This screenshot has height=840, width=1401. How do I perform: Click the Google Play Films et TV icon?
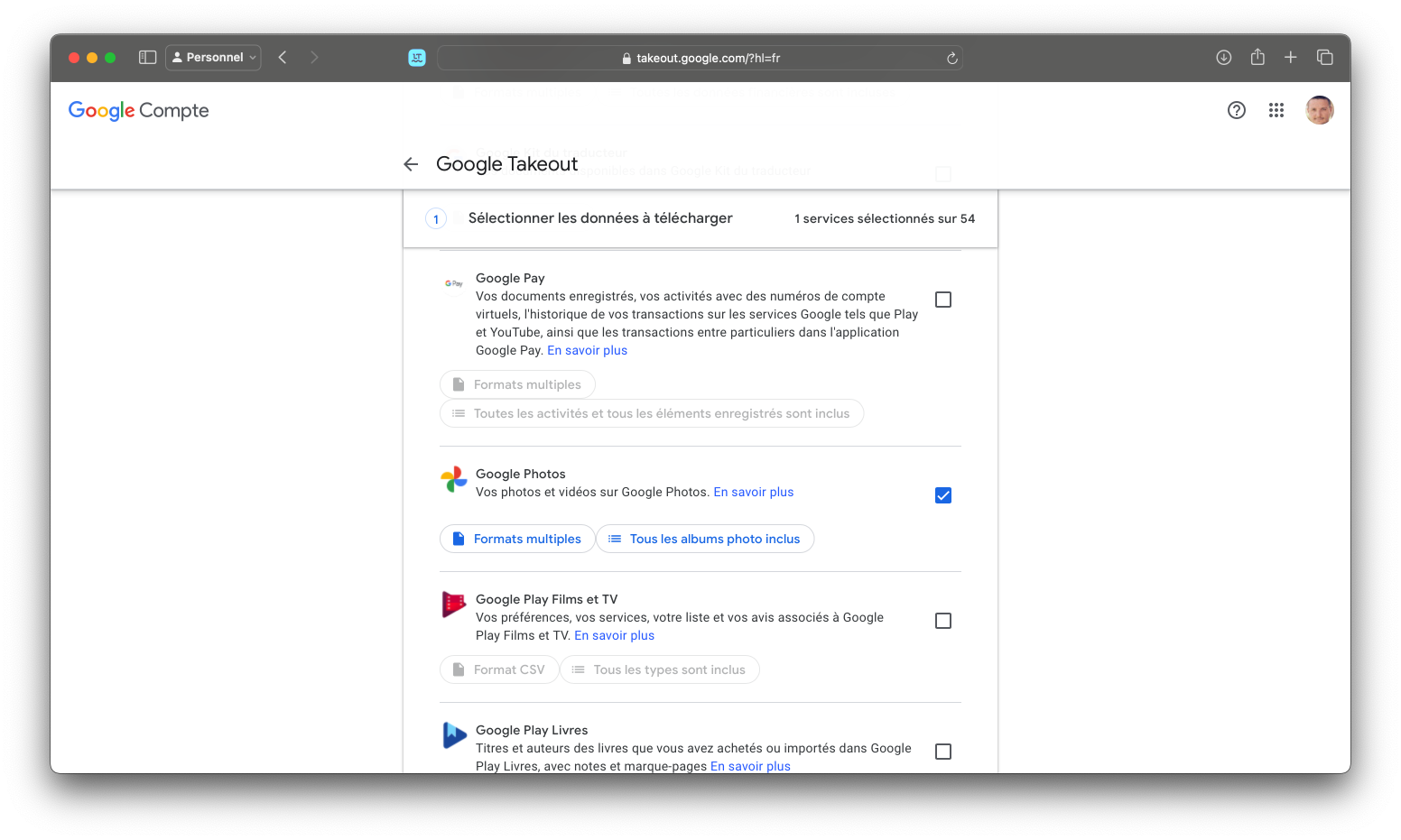coord(454,605)
